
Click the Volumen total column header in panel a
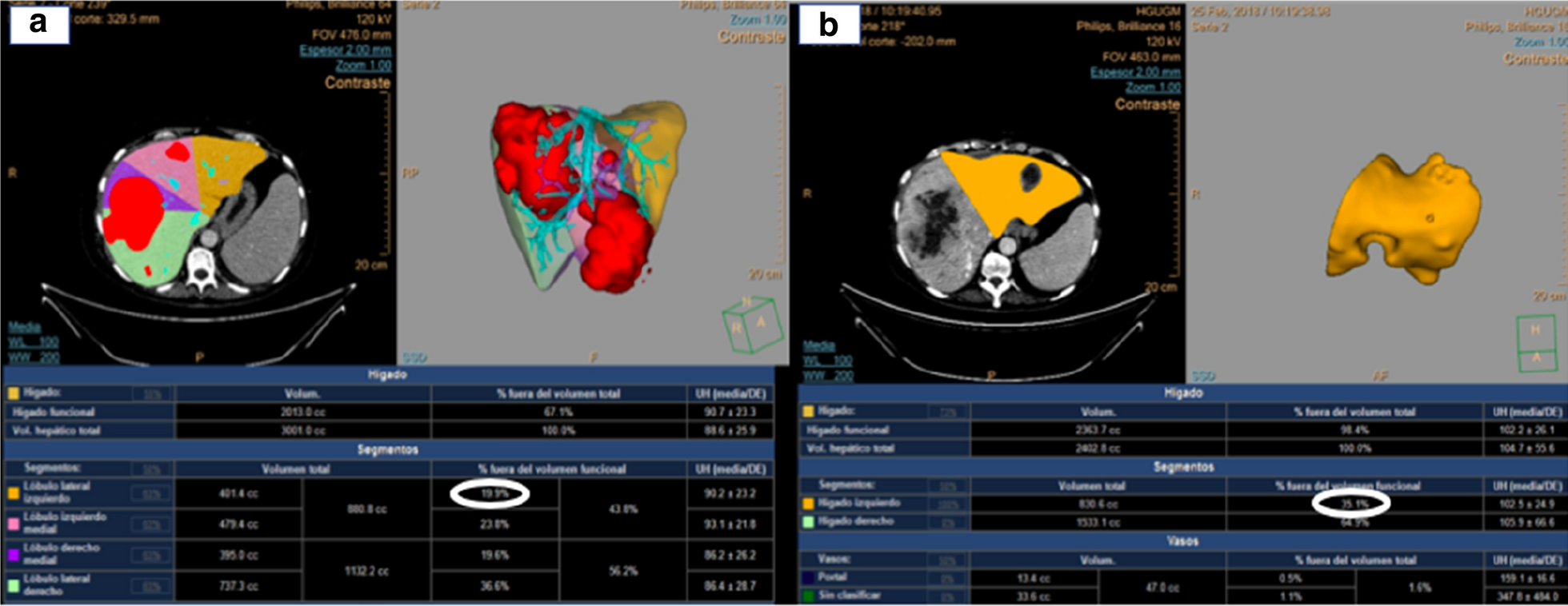[x=295, y=468]
